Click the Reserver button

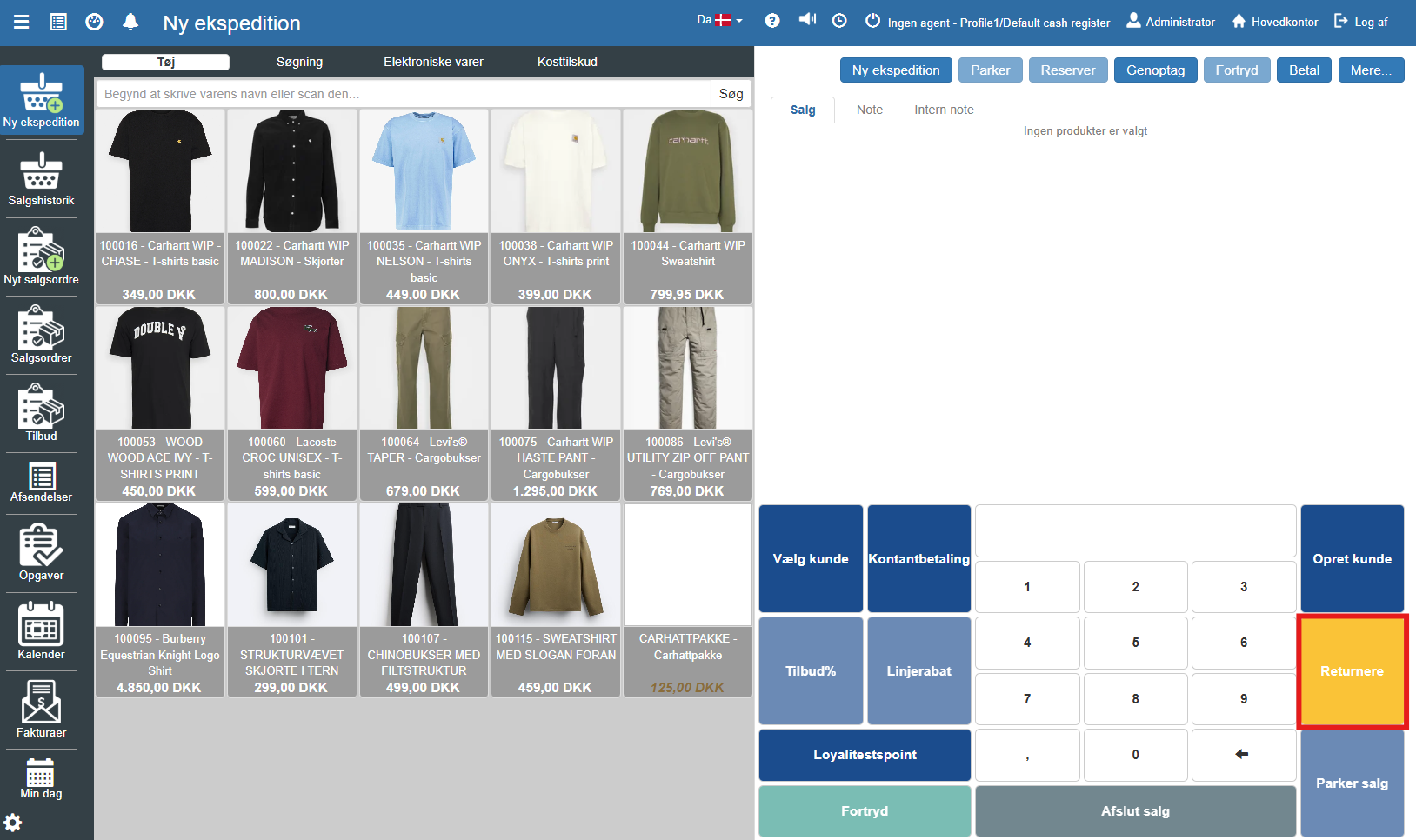click(1068, 70)
